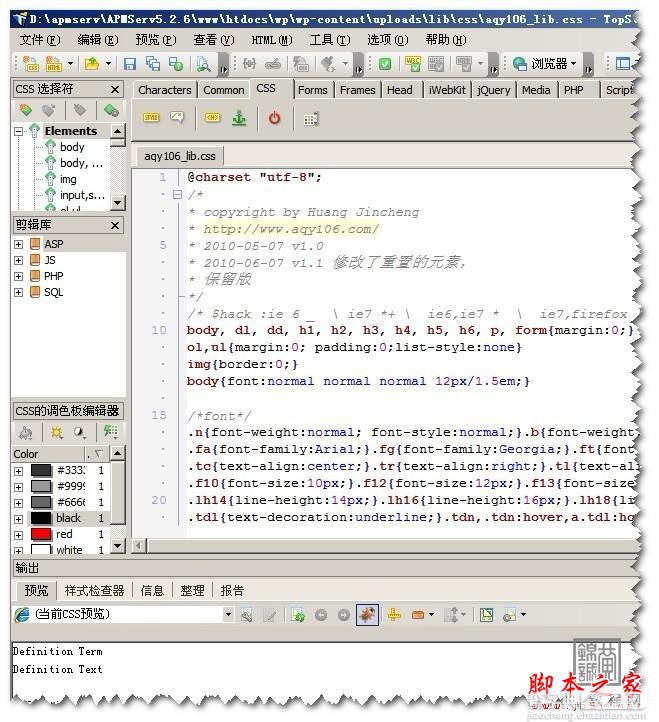This screenshot has width=659, height=722.
Task: Navigate back in preview pane
Action: click(x=321, y=615)
